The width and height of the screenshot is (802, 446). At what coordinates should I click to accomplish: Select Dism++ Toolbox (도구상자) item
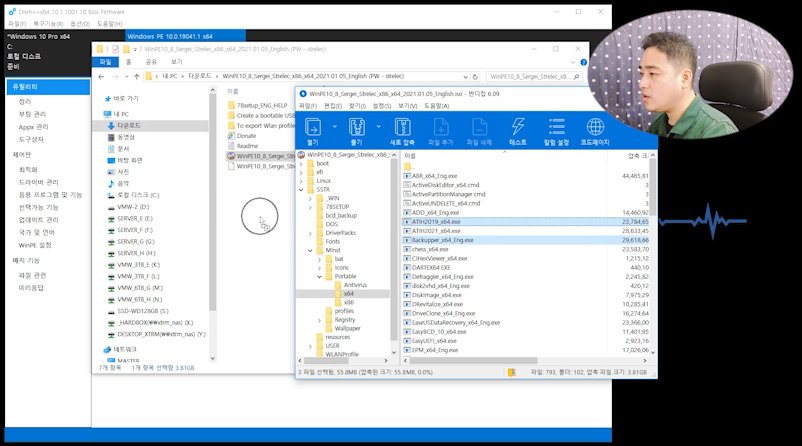pos(31,139)
